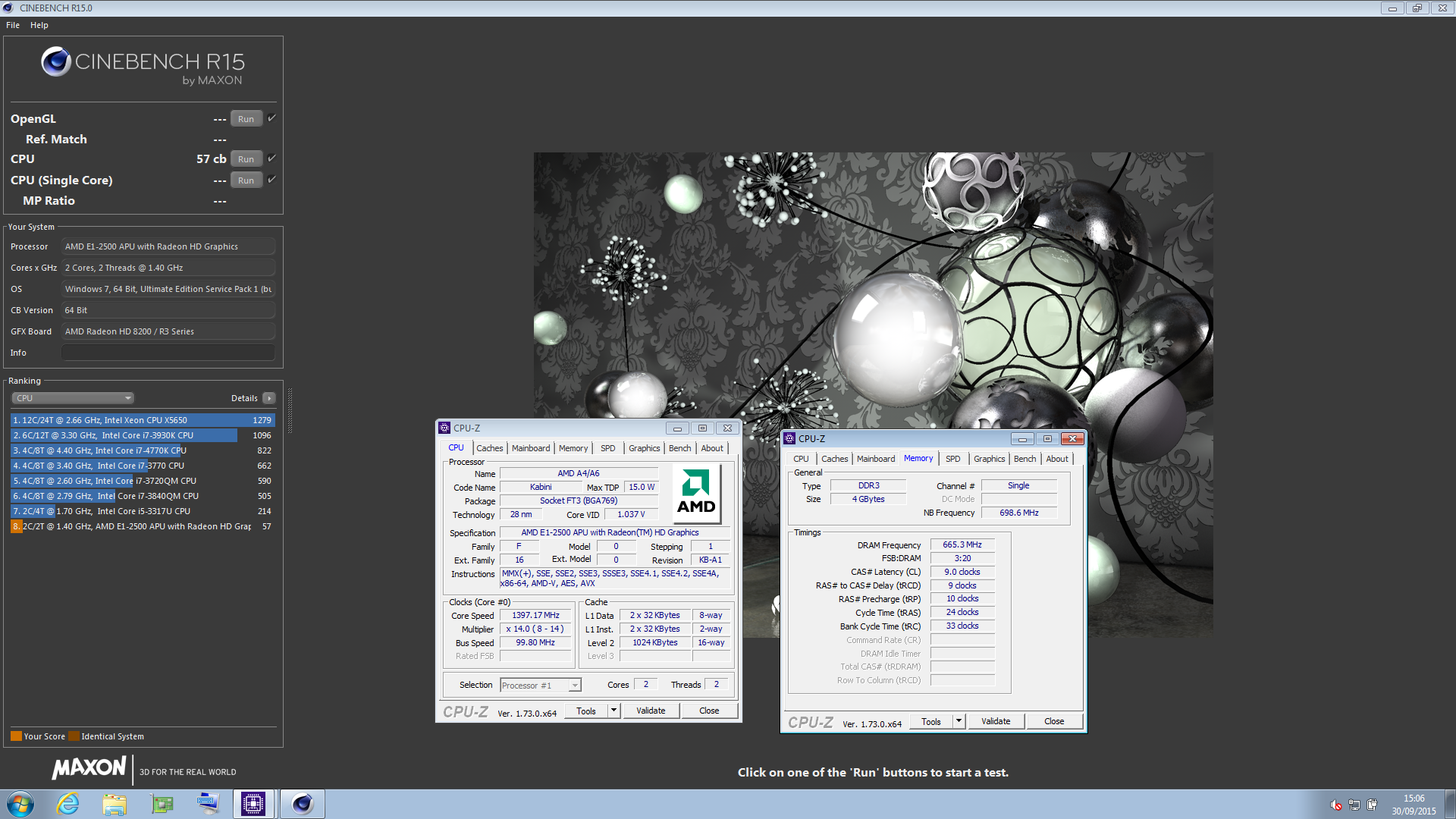Screen dimensions: 1456x819
Task: Switch to CPU-Z in taskbar
Action: (x=253, y=804)
